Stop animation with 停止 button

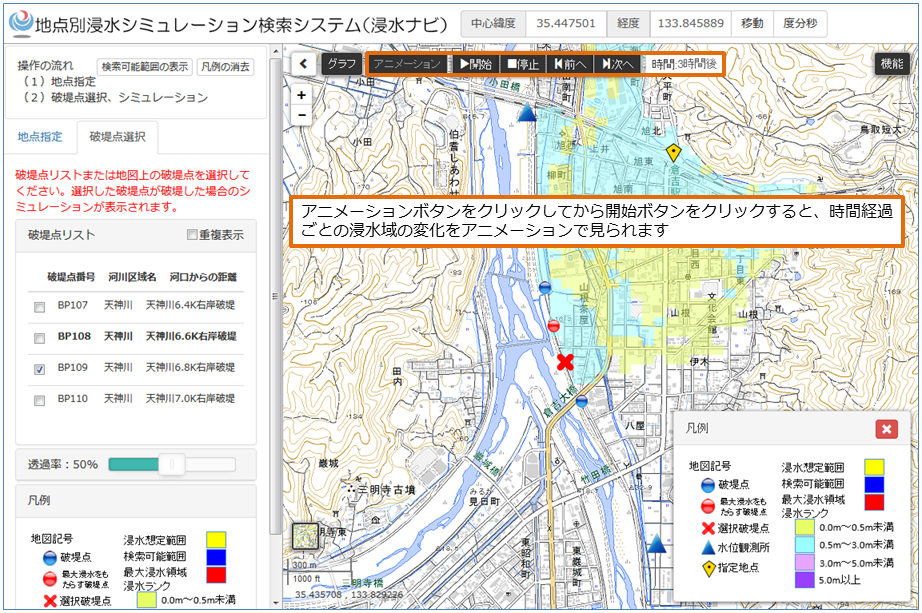point(523,64)
